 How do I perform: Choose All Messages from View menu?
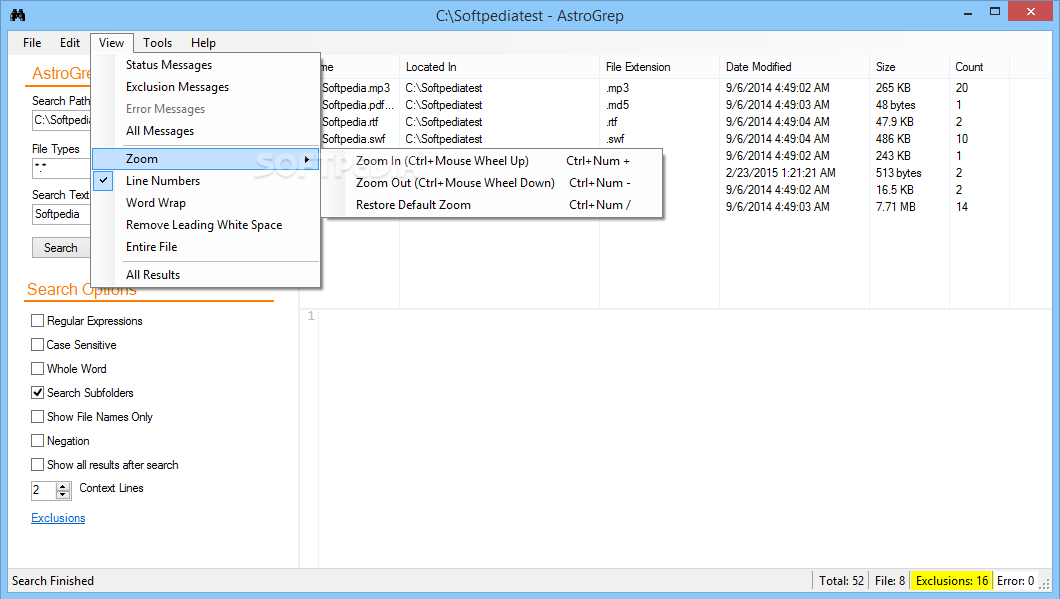tap(206, 130)
